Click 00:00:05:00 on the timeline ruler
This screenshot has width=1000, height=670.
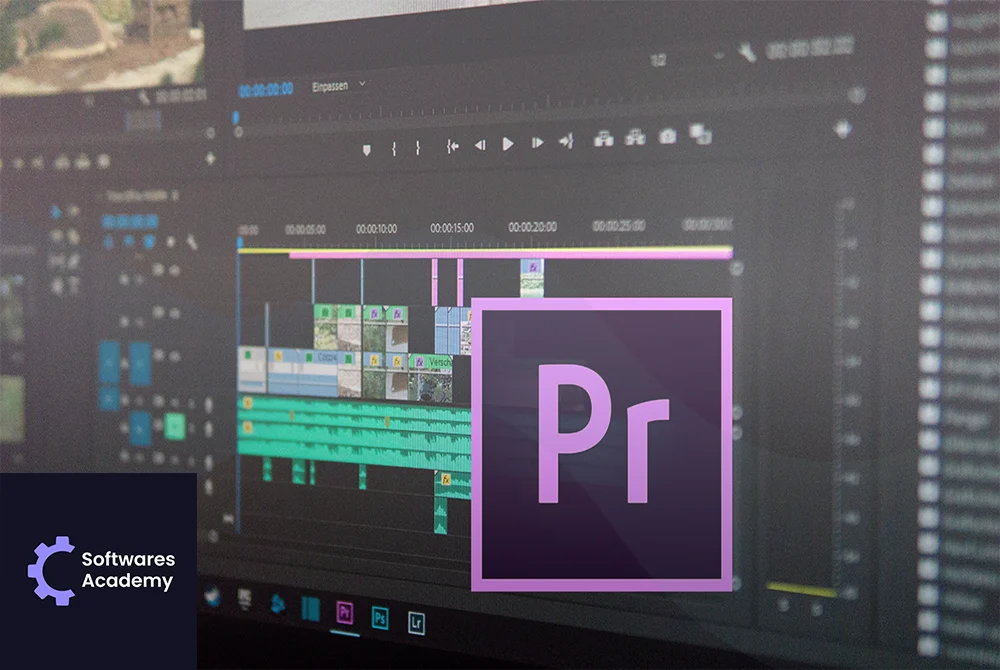305,229
